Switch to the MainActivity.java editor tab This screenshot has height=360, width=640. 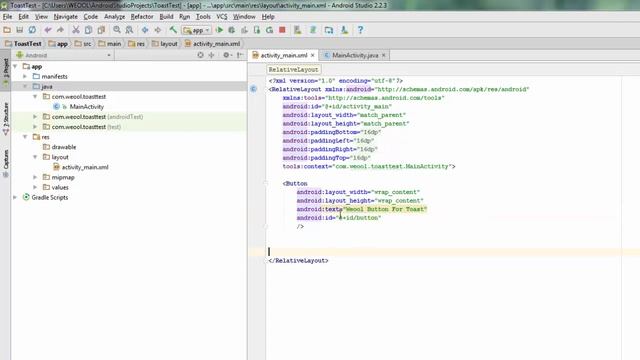coord(355,55)
